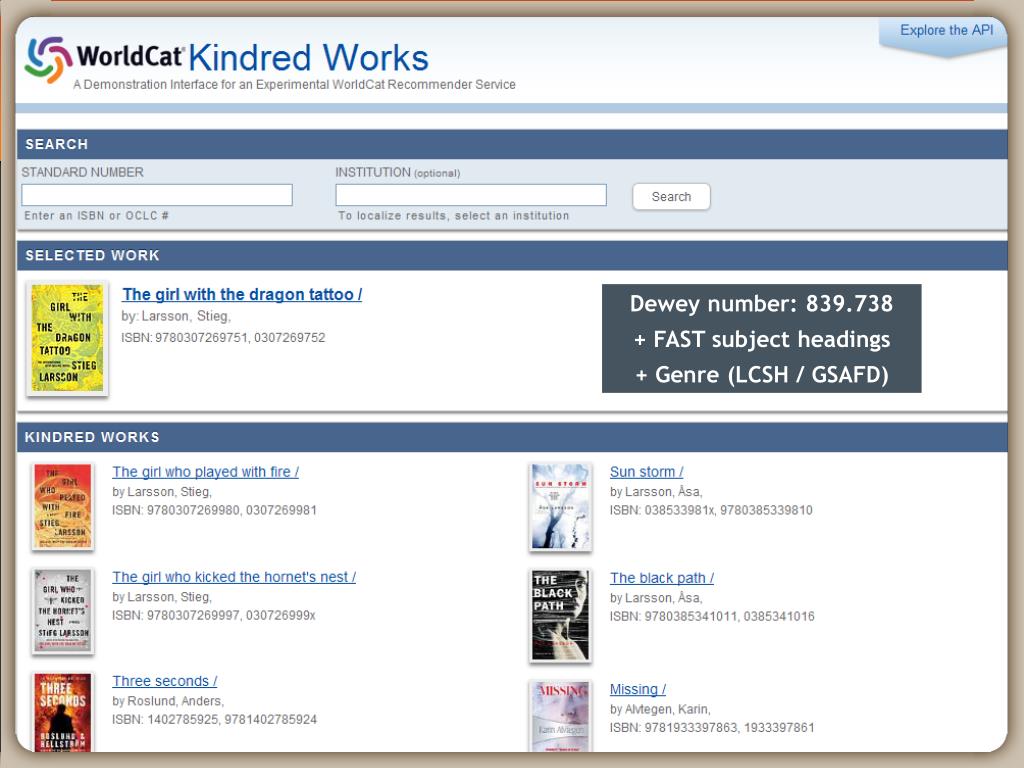Click The girl who played with fire cover
The width and height of the screenshot is (1024, 768).
[63, 507]
